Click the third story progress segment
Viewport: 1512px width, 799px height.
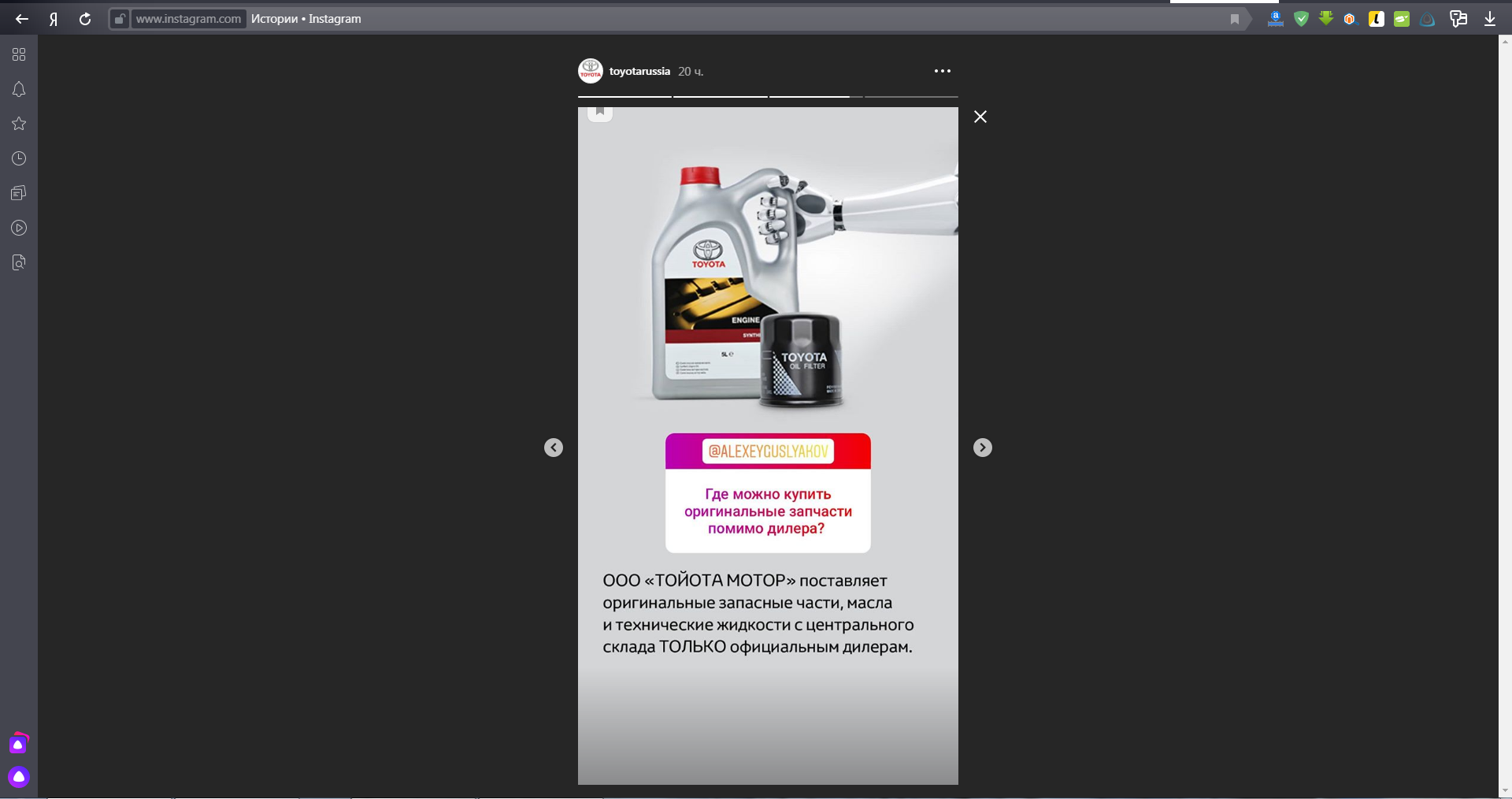(816, 96)
